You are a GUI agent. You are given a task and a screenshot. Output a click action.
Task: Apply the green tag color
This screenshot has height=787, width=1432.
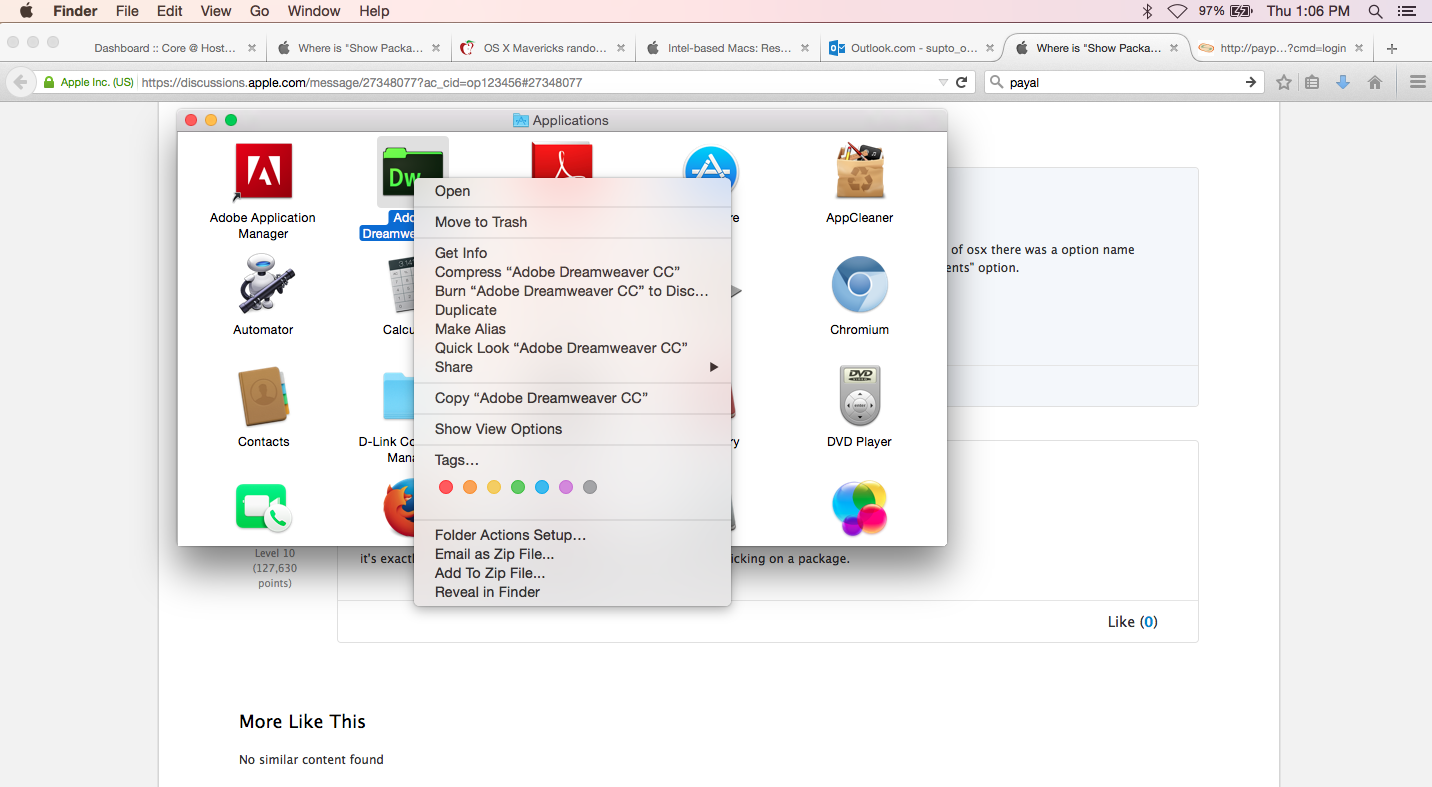[518, 487]
